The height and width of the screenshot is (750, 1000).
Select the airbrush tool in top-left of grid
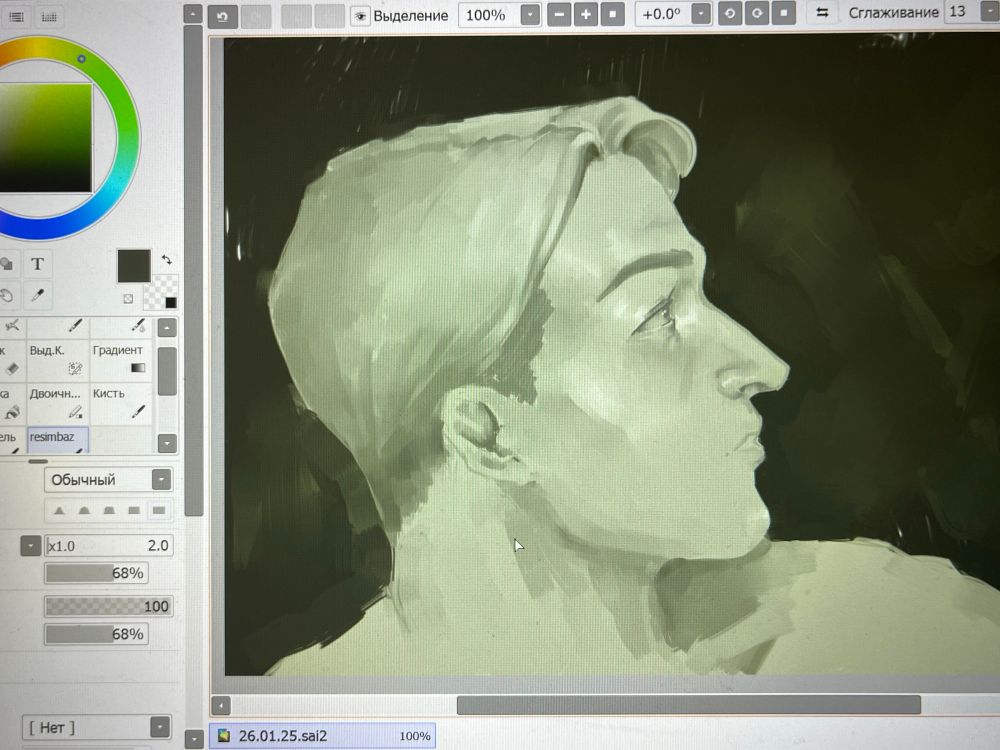[x=11, y=327]
